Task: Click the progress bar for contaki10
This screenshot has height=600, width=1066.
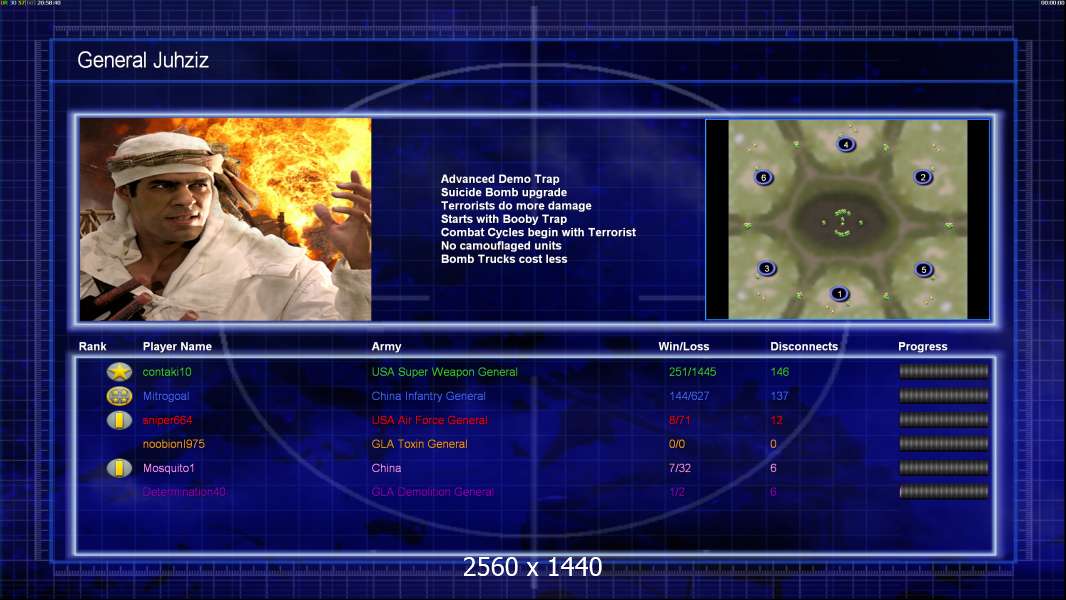Action: [x=944, y=372]
